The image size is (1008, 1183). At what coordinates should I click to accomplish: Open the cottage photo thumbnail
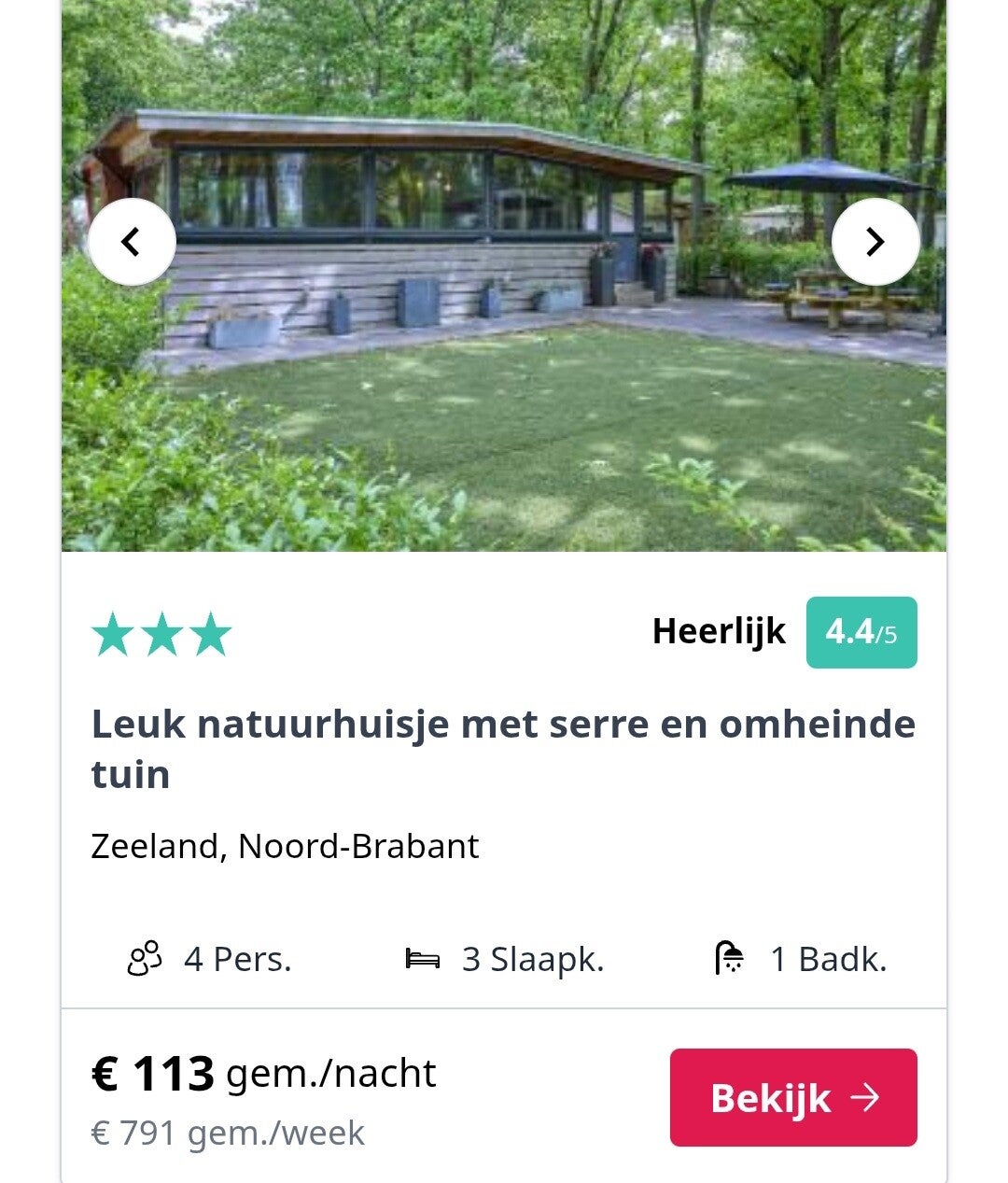504,275
